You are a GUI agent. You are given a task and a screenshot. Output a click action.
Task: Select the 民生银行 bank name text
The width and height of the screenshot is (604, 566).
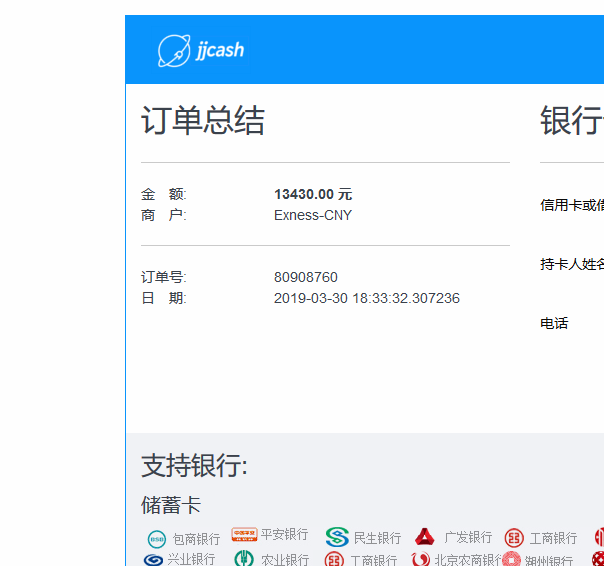378,538
